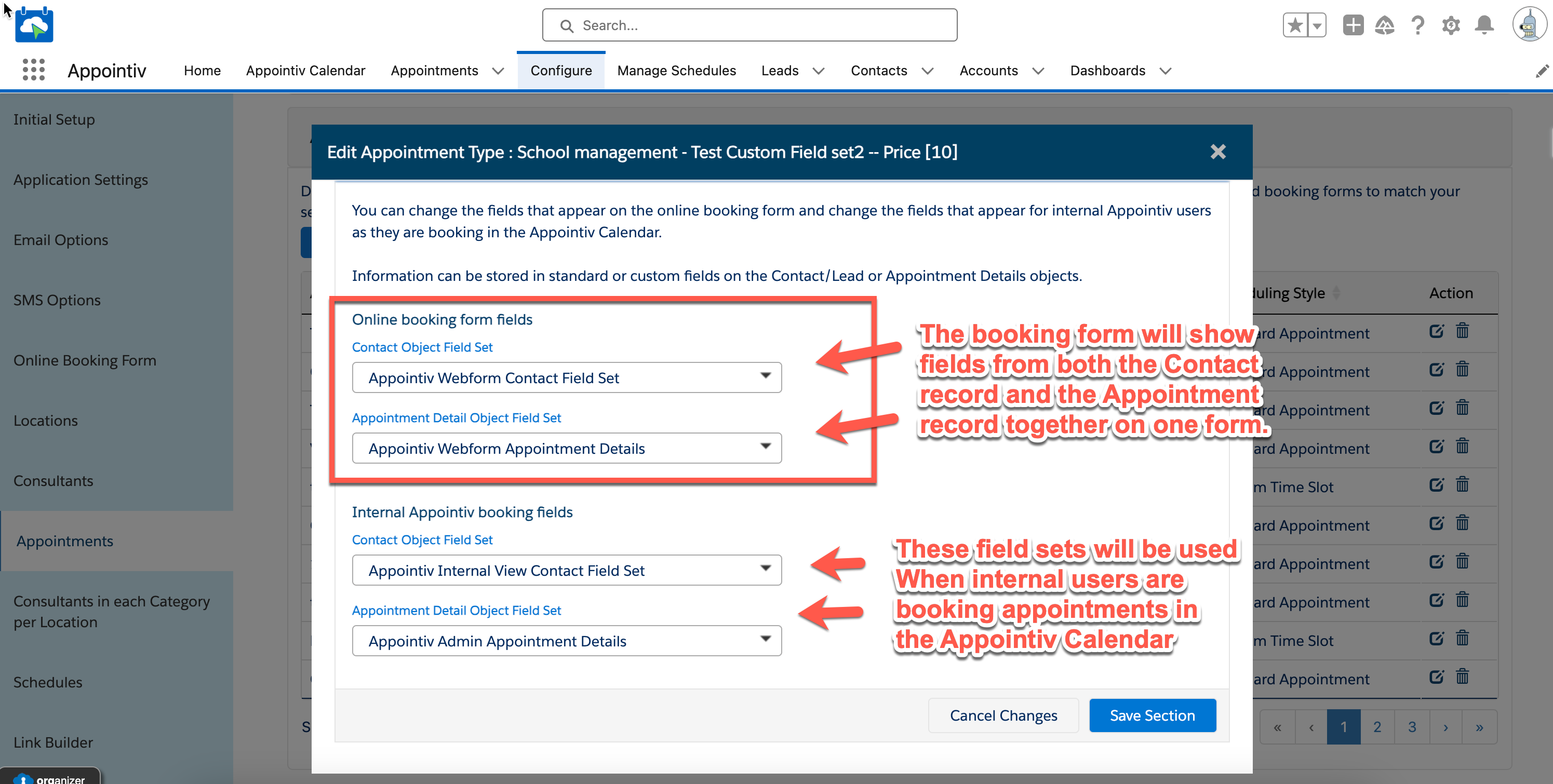The width and height of the screenshot is (1553, 784).
Task: Go to the Home tab
Action: click(202, 71)
